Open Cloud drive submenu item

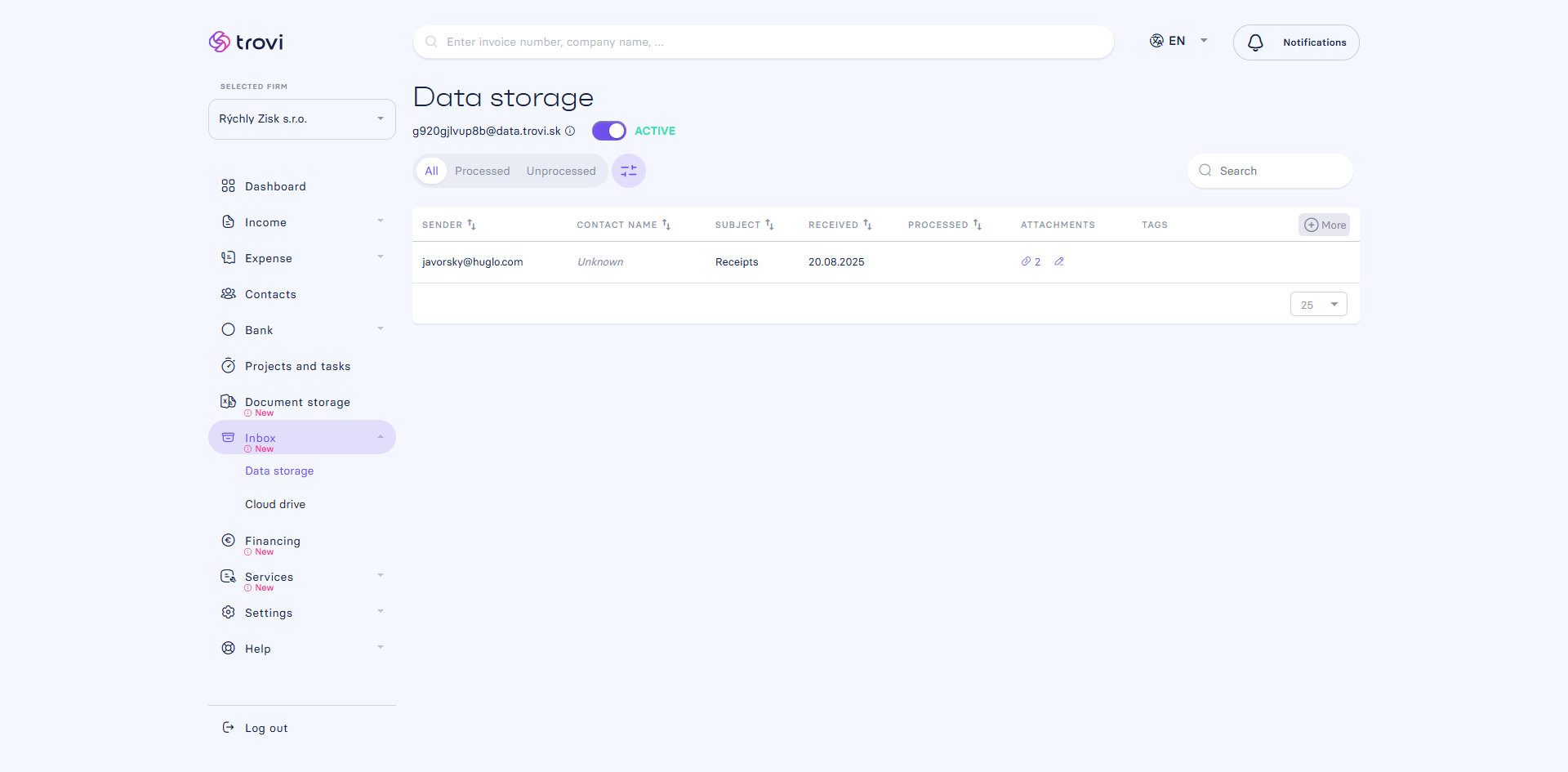(x=275, y=504)
